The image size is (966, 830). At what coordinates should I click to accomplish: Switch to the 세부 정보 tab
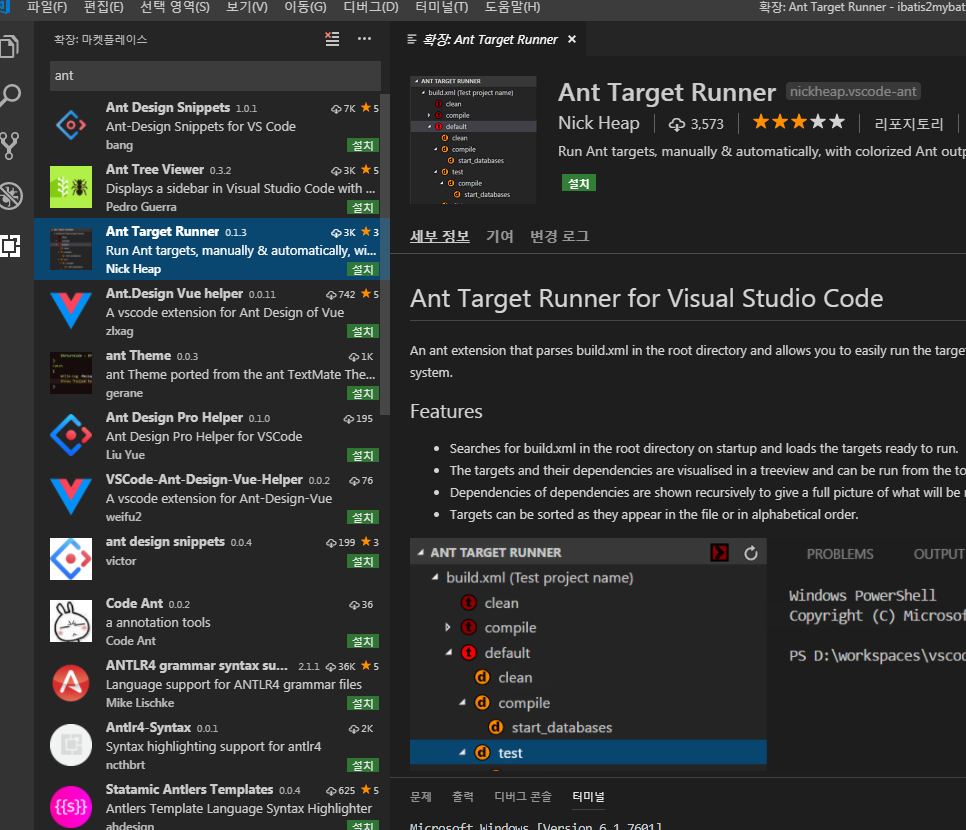tap(440, 236)
